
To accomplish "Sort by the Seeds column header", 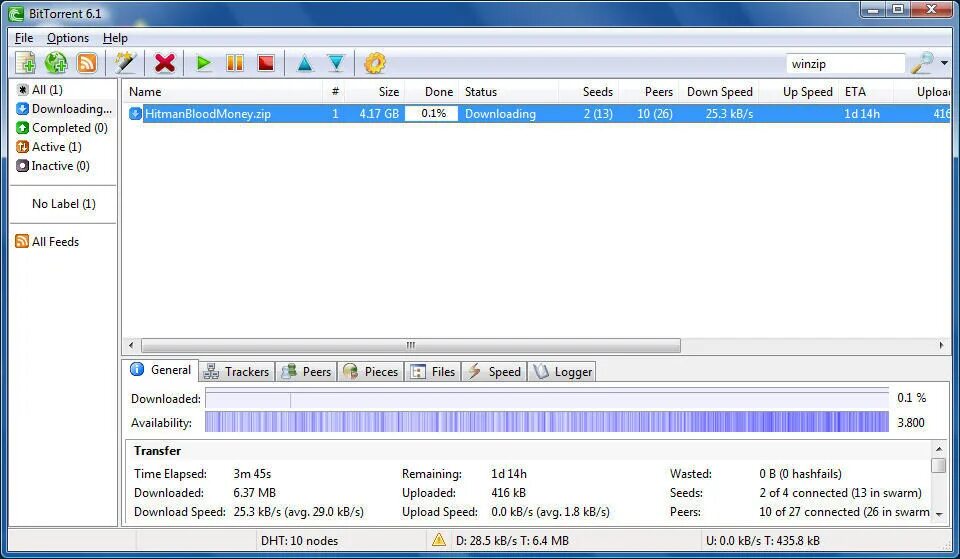I will coord(588,92).
